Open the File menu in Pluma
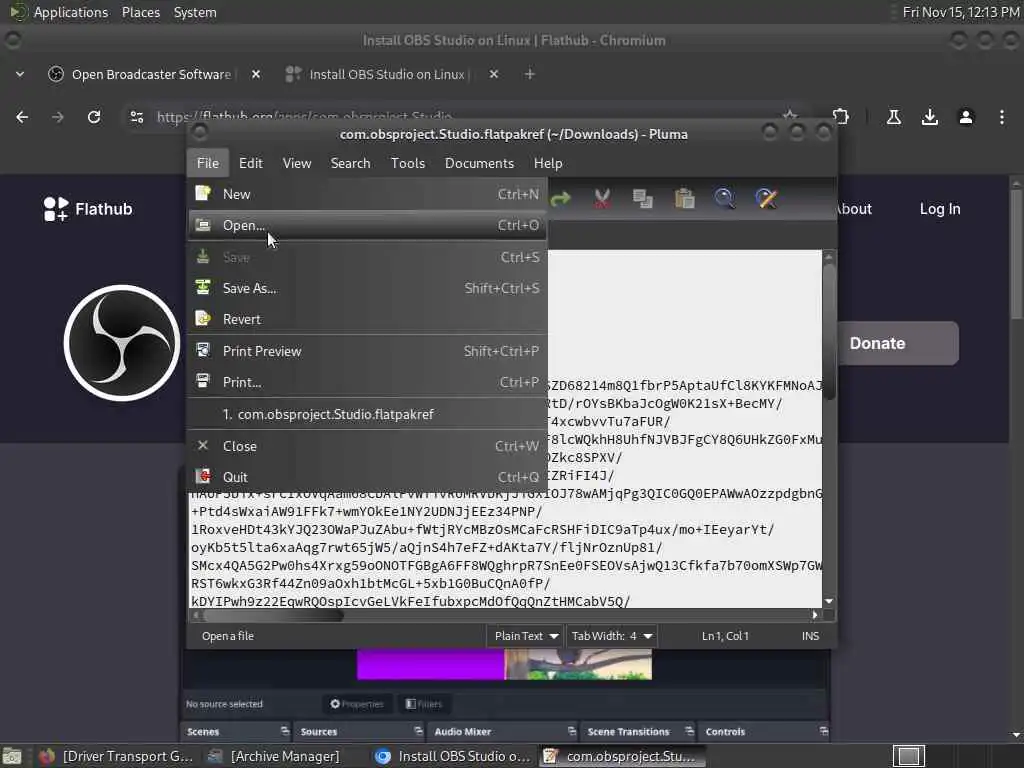 208,163
